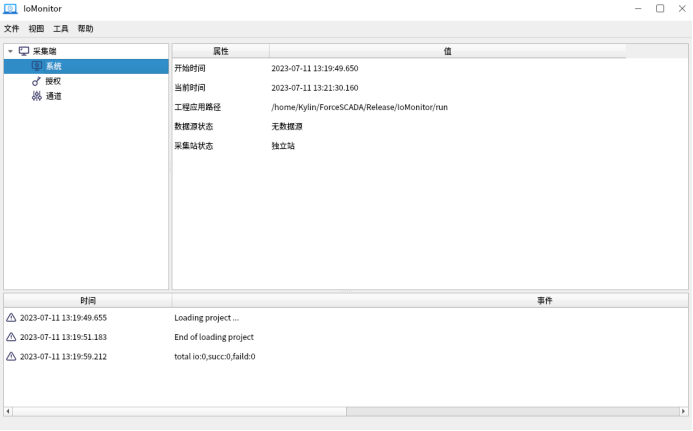
Task: Select the 授权 tree item
Action: 53,81
